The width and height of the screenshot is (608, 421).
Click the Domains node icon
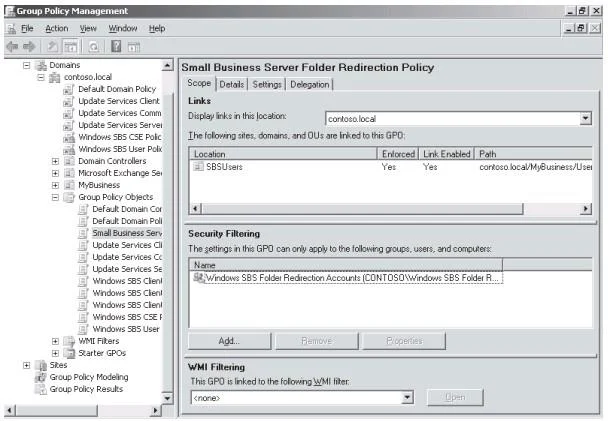[x=41, y=65]
